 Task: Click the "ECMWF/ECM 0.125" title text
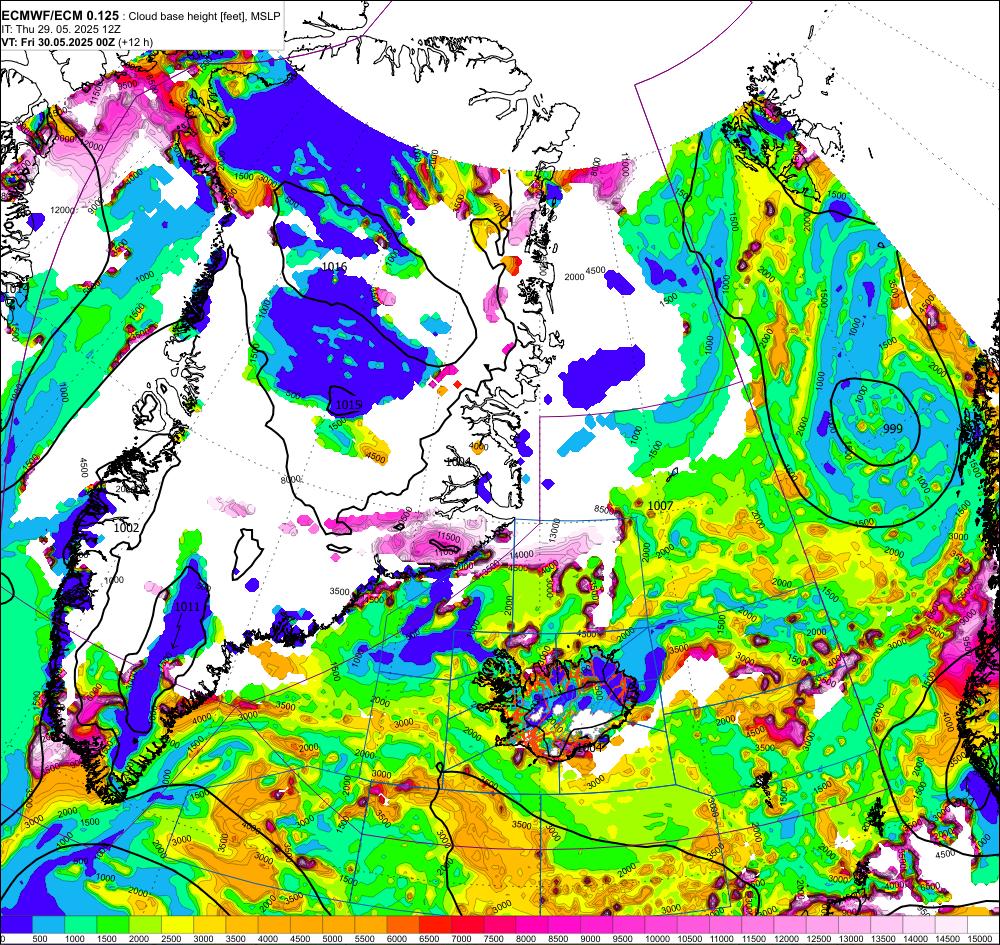tap(60, 16)
